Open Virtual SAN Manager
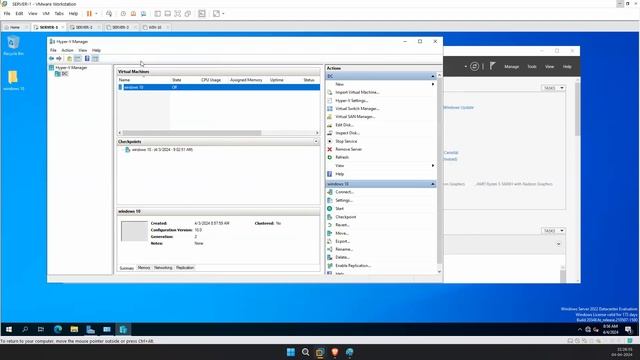Viewport: 640px width, 360px height. coord(355,117)
